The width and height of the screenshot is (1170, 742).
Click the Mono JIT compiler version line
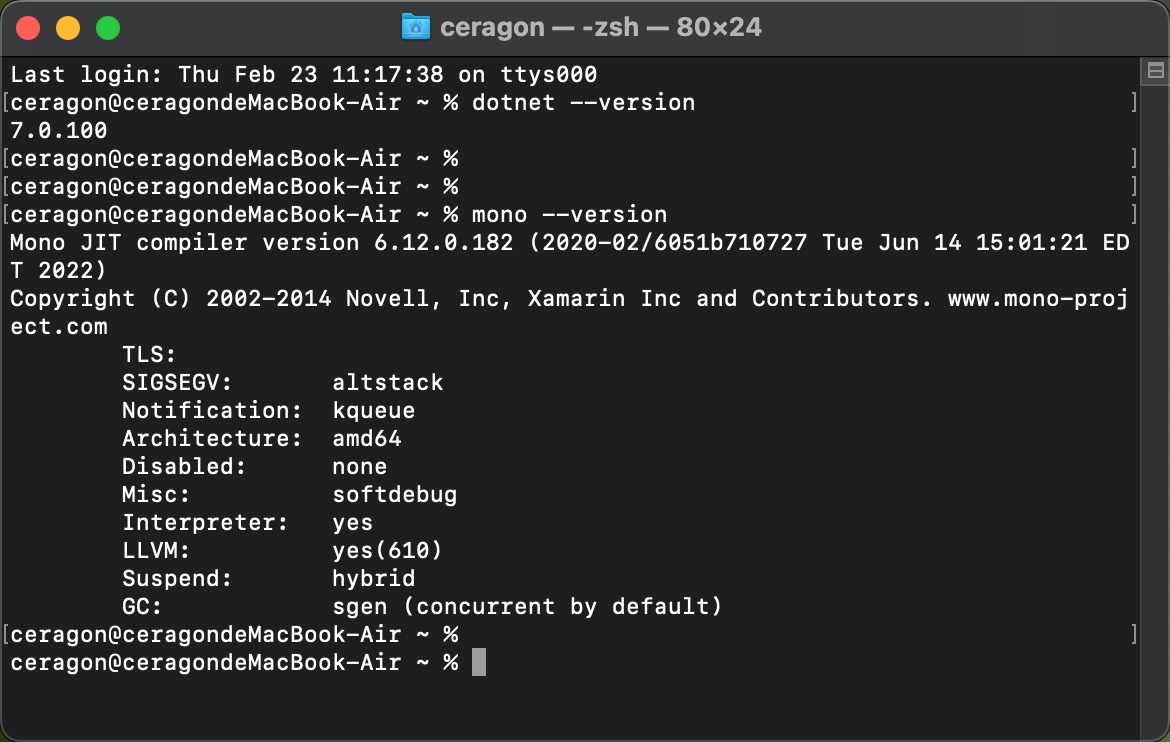tap(400, 242)
